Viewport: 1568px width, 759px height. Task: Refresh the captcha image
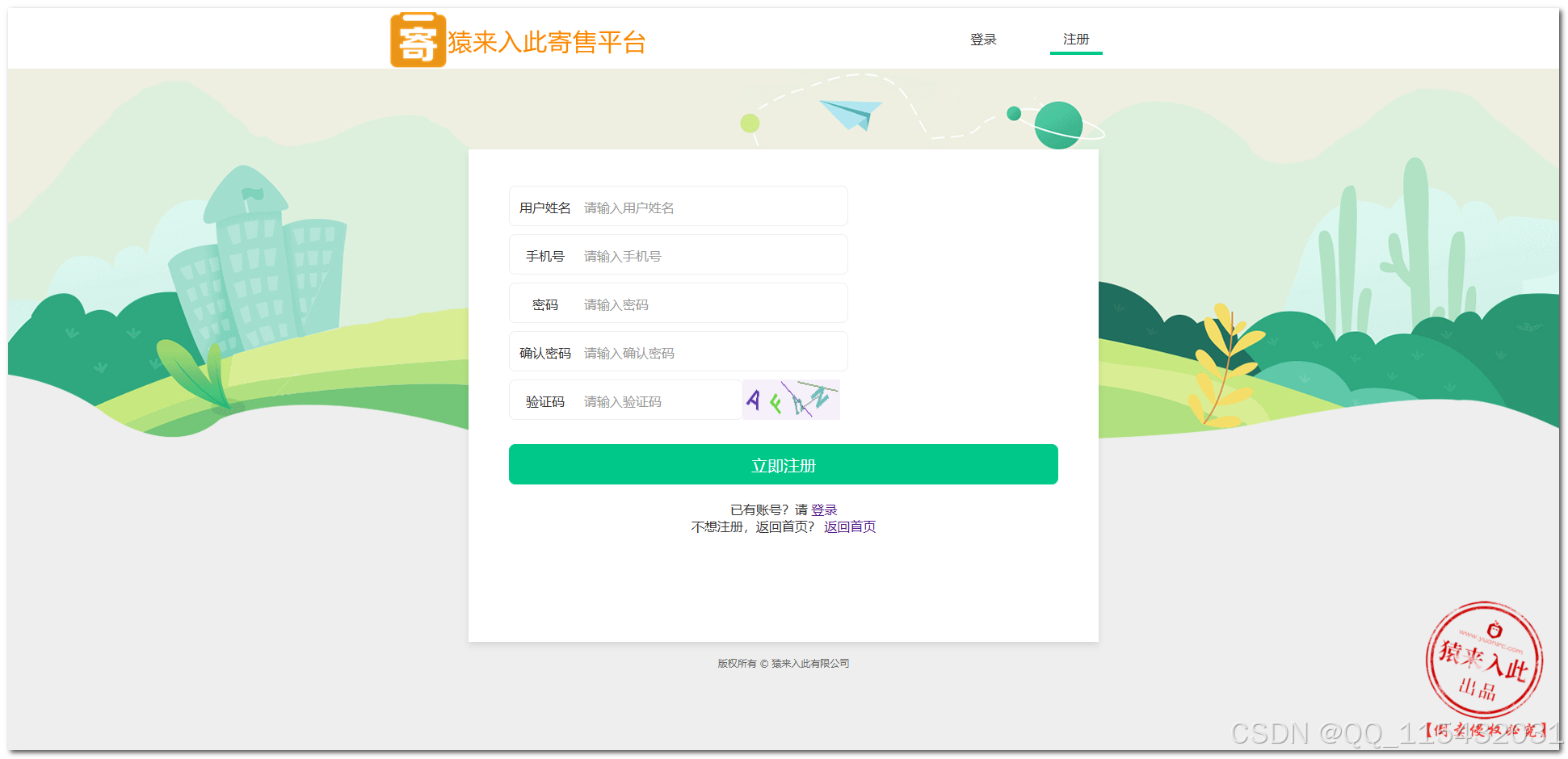(x=792, y=400)
